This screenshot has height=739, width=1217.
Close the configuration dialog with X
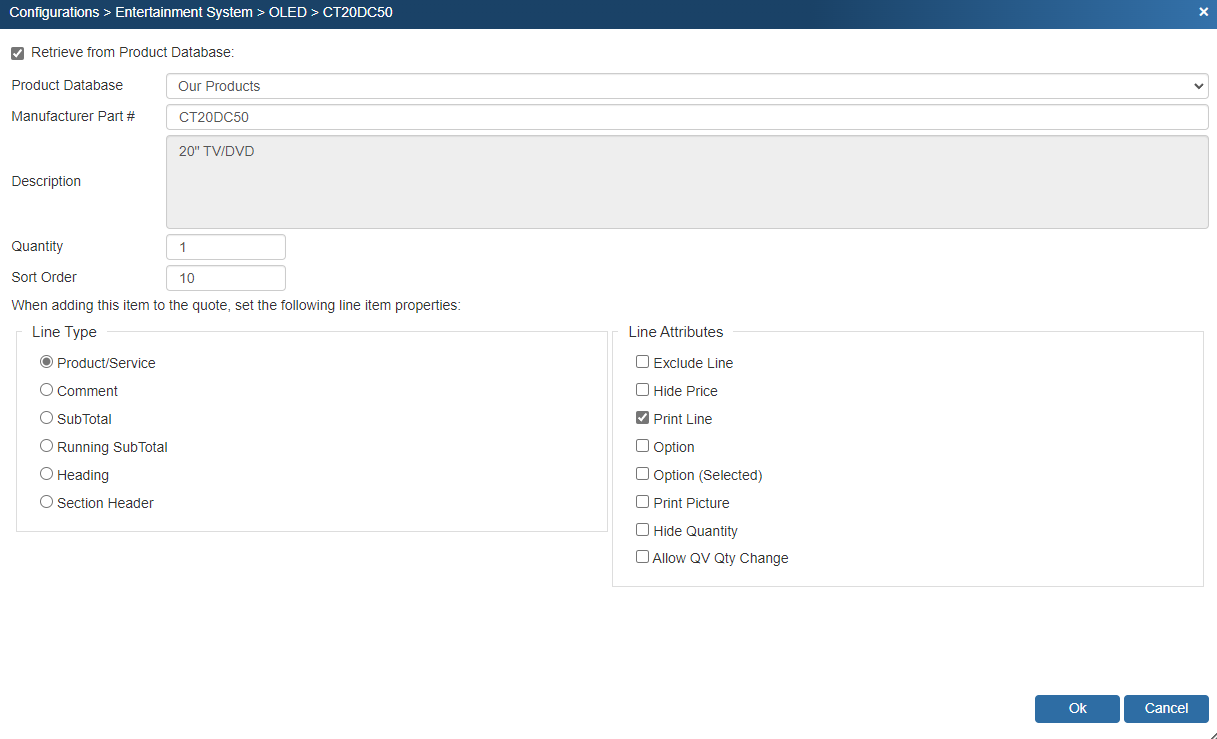[1203, 12]
